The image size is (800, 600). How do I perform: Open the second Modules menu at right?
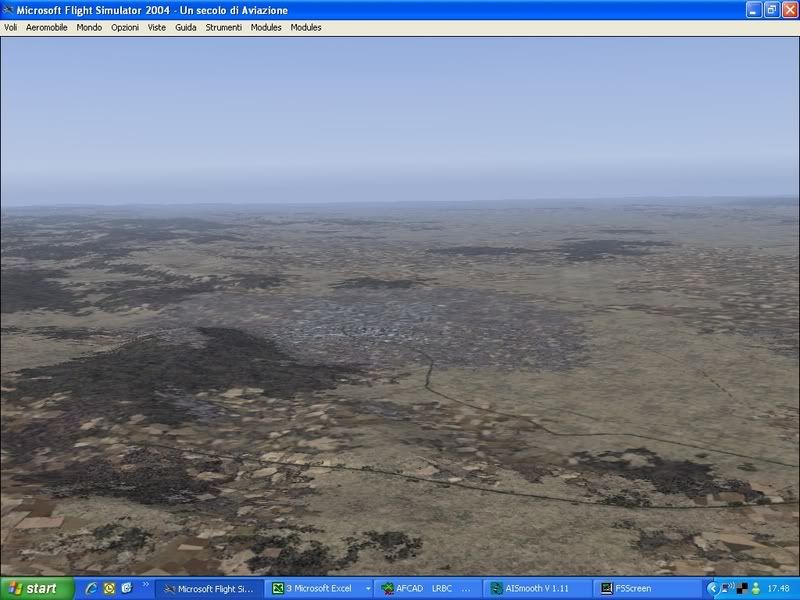[x=306, y=28]
